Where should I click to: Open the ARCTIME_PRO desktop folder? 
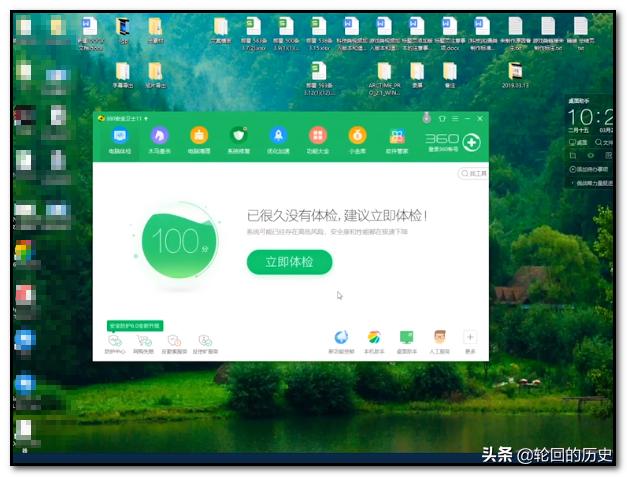(x=384, y=79)
